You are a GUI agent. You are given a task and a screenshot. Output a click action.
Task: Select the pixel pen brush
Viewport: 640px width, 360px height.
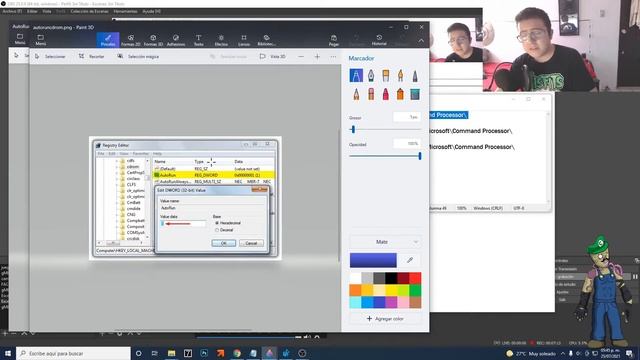point(415,76)
